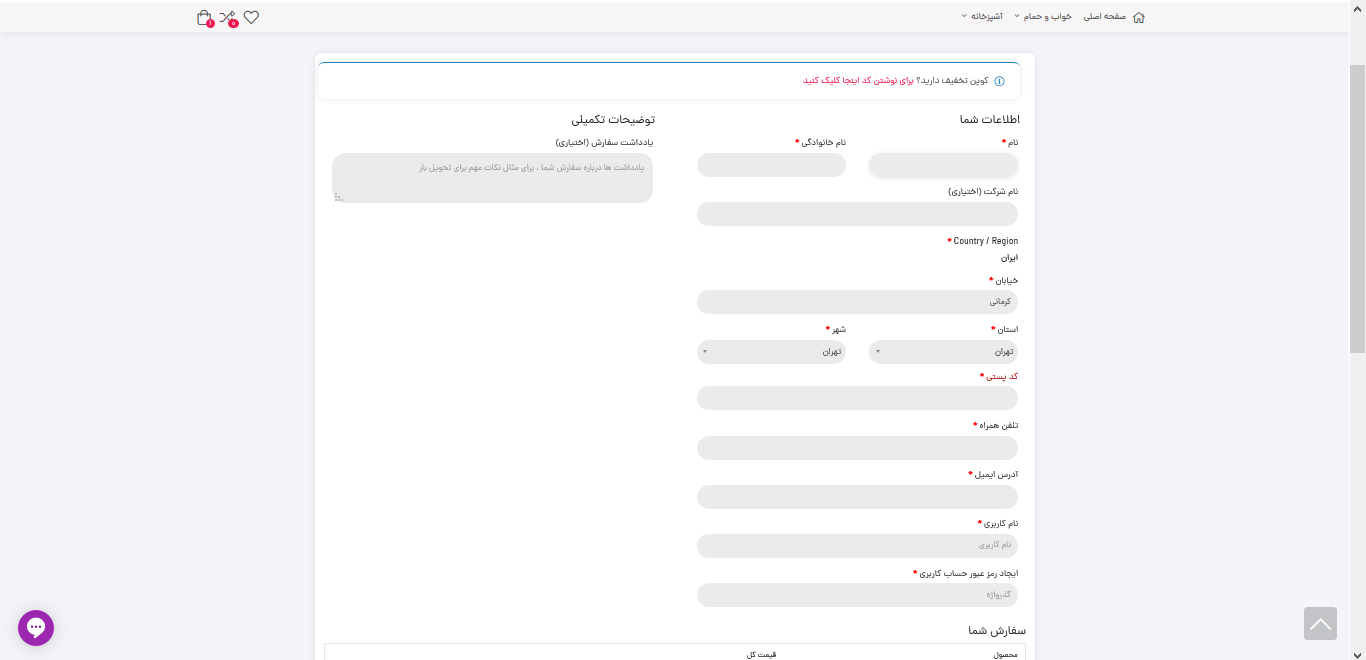The height and width of the screenshot is (660, 1366).
Task: Select the کد پستی input field
Action: pyautogui.click(x=857, y=399)
